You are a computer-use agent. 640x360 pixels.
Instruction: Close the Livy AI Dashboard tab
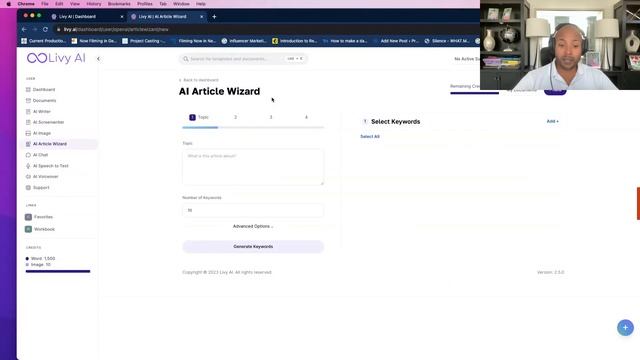pos(122,17)
